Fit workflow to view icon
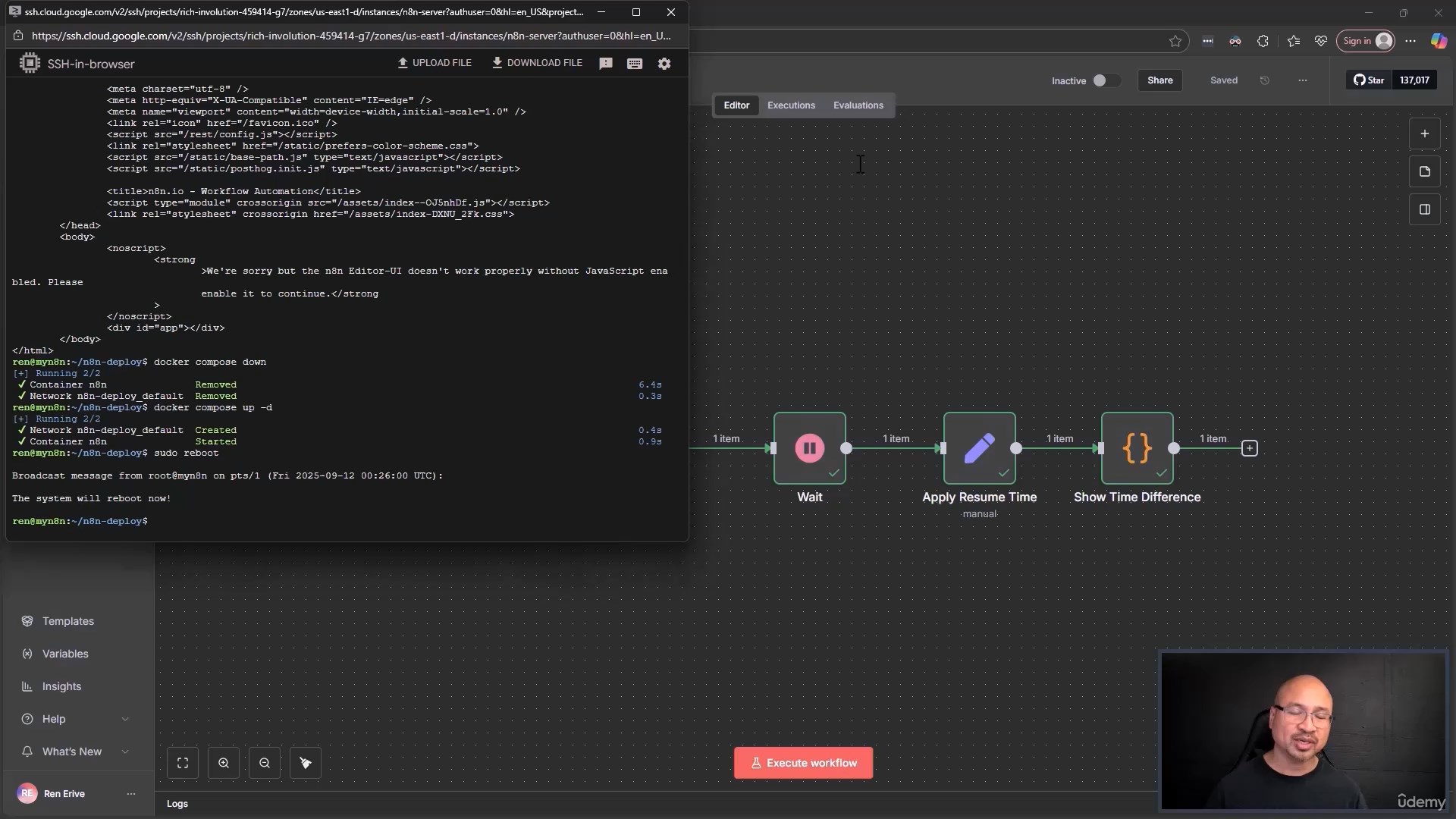 [183, 763]
